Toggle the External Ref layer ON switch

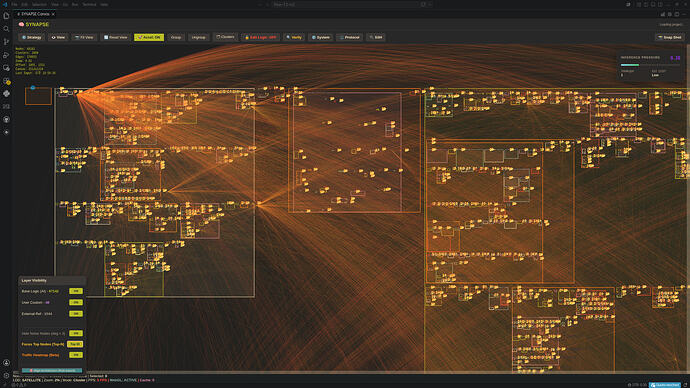(x=76, y=314)
